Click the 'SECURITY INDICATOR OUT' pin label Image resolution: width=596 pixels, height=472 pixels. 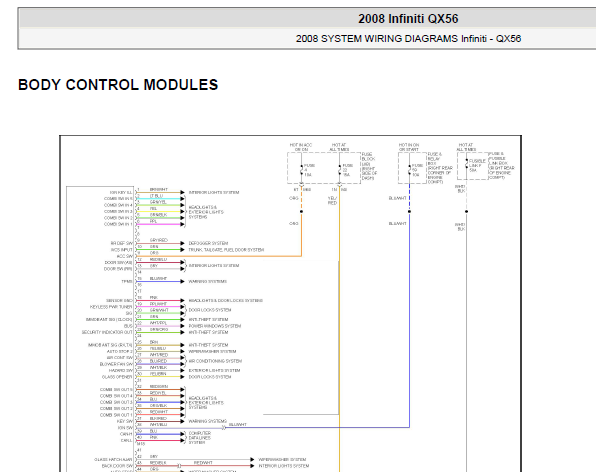pyautogui.click(x=107, y=332)
